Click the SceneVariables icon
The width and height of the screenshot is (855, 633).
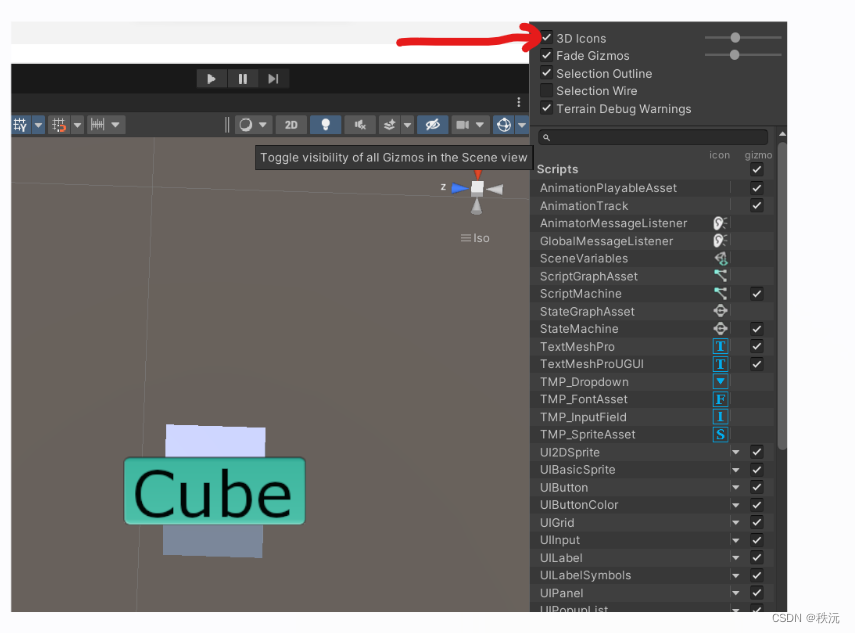[721, 258]
